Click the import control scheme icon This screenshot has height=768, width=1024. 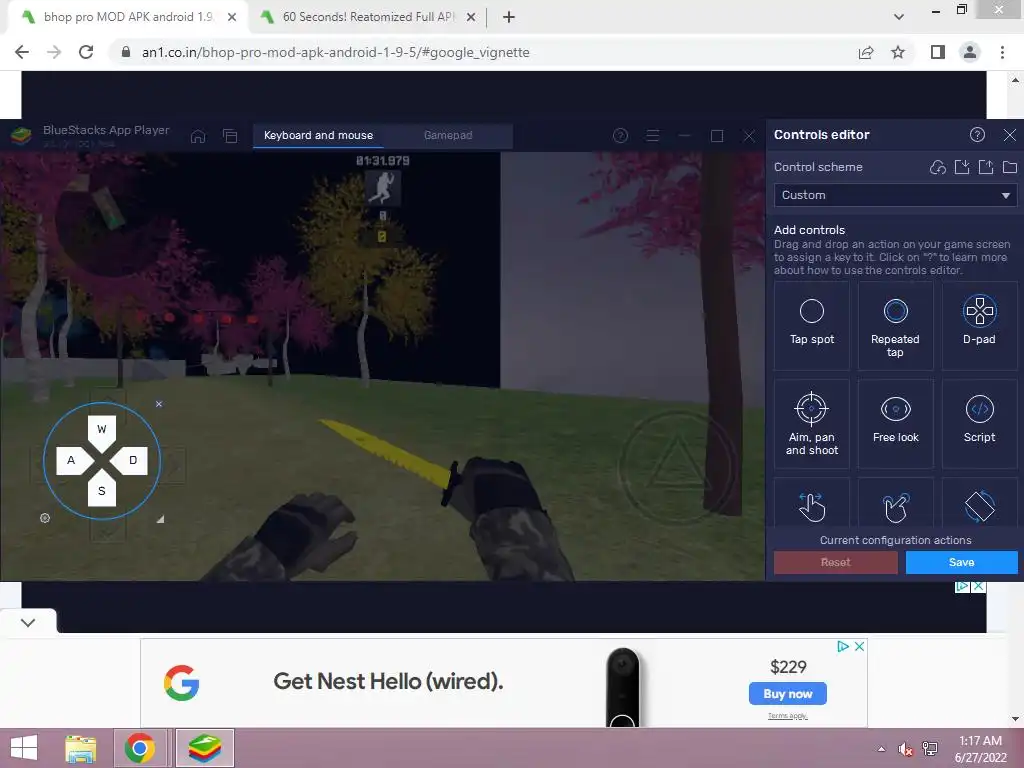point(962,167)
